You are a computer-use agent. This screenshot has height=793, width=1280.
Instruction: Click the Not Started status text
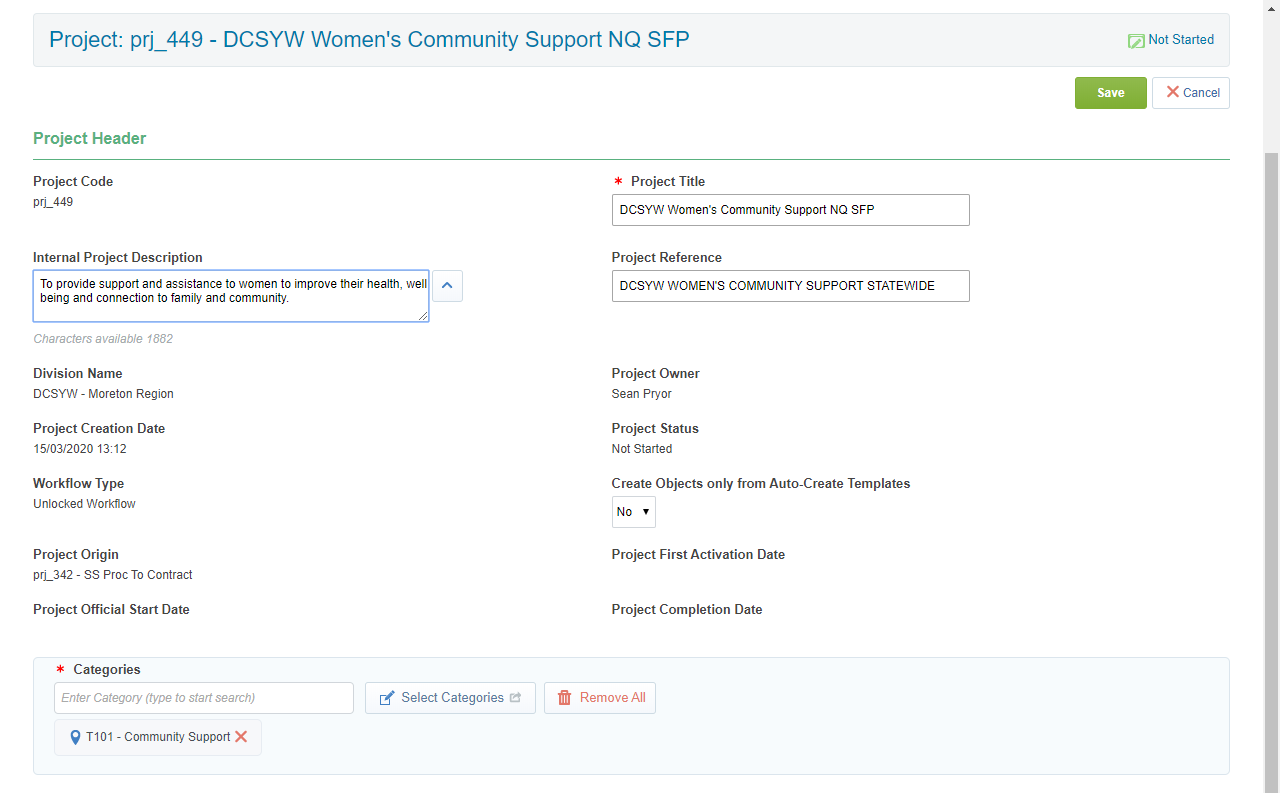click(1181, 40)
